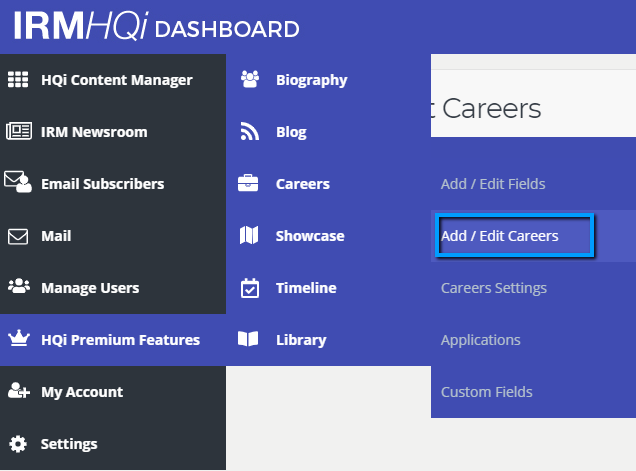636x471 pixels.
Task: Open Careers Settings link
Action: click(494, 288)
